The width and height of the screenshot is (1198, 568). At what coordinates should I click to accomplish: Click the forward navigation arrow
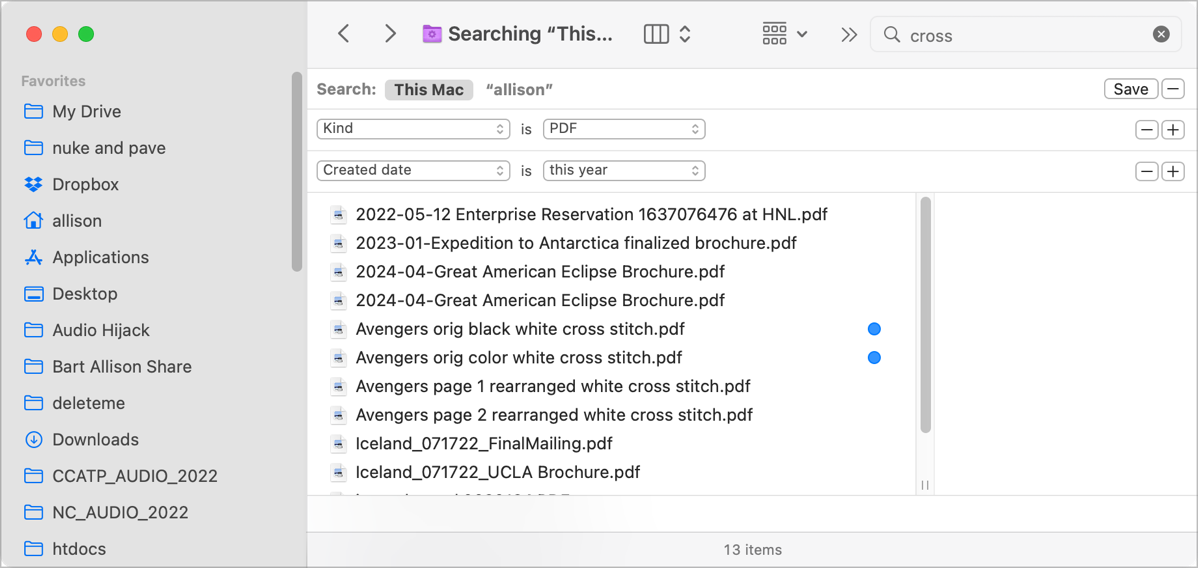tap(390, 34)
